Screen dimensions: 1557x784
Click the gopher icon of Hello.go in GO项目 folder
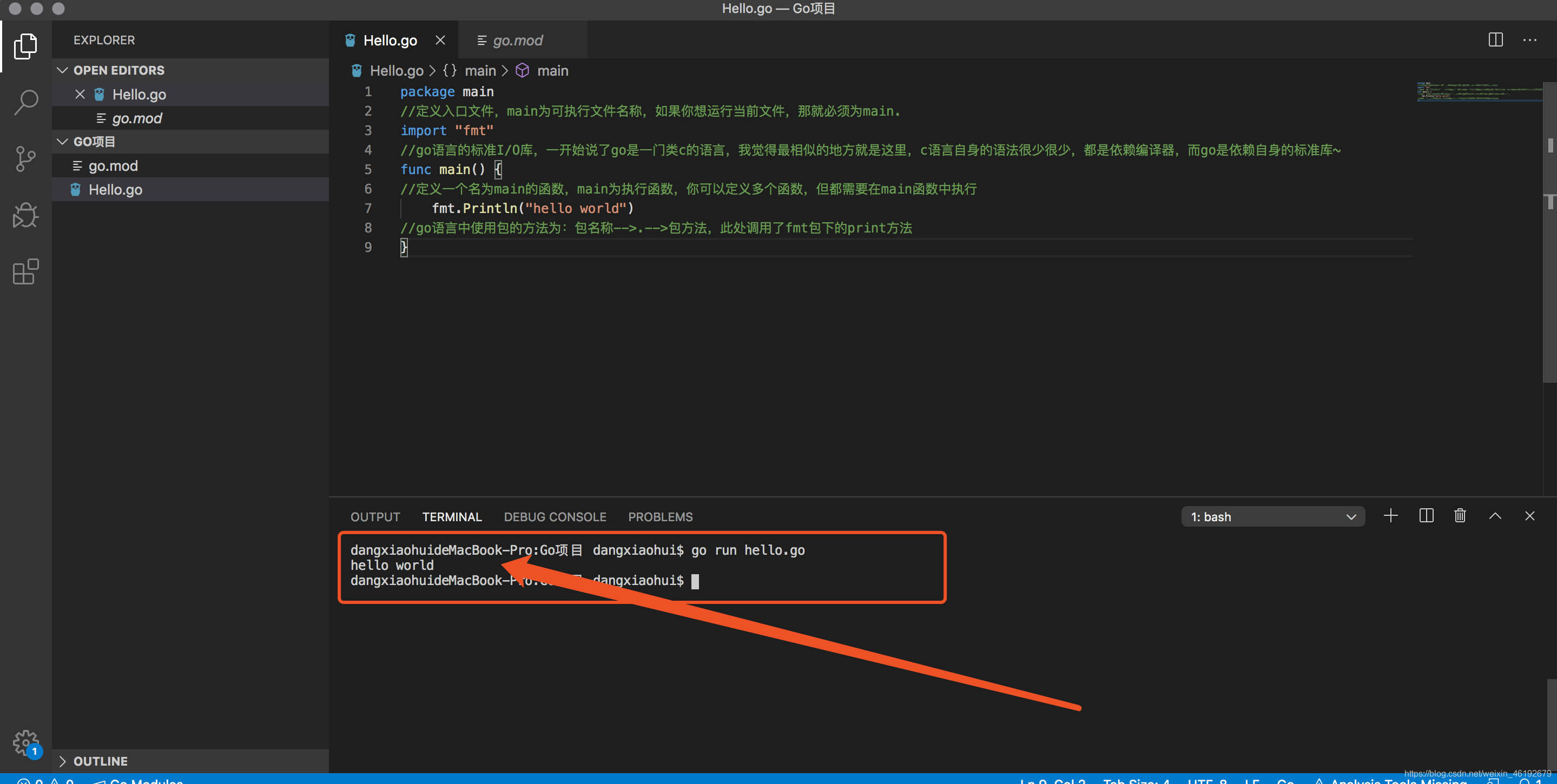(76, 190)
